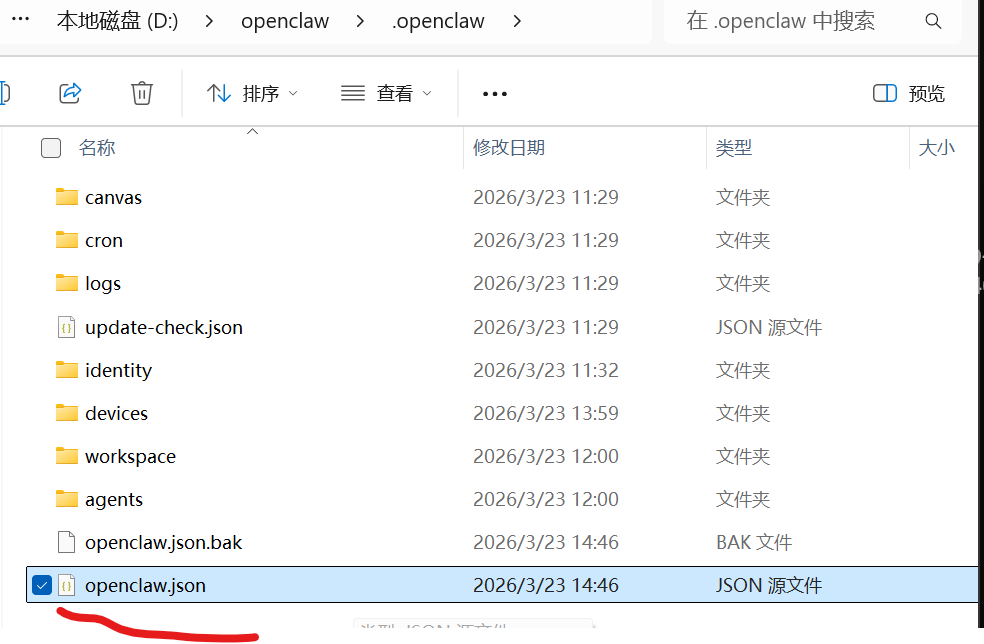Toggle the select-all checkbox in header
Screen dimensions: 984x644
(51, 148)
